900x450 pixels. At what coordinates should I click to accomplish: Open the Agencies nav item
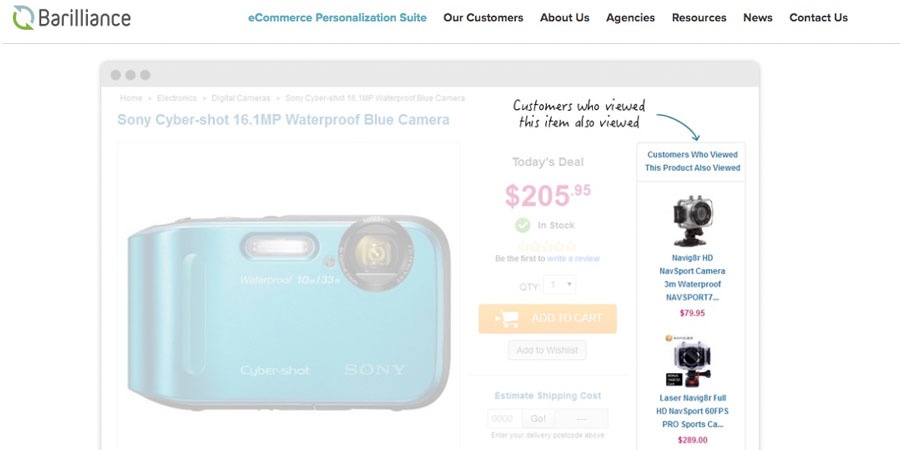pos(630,18)
